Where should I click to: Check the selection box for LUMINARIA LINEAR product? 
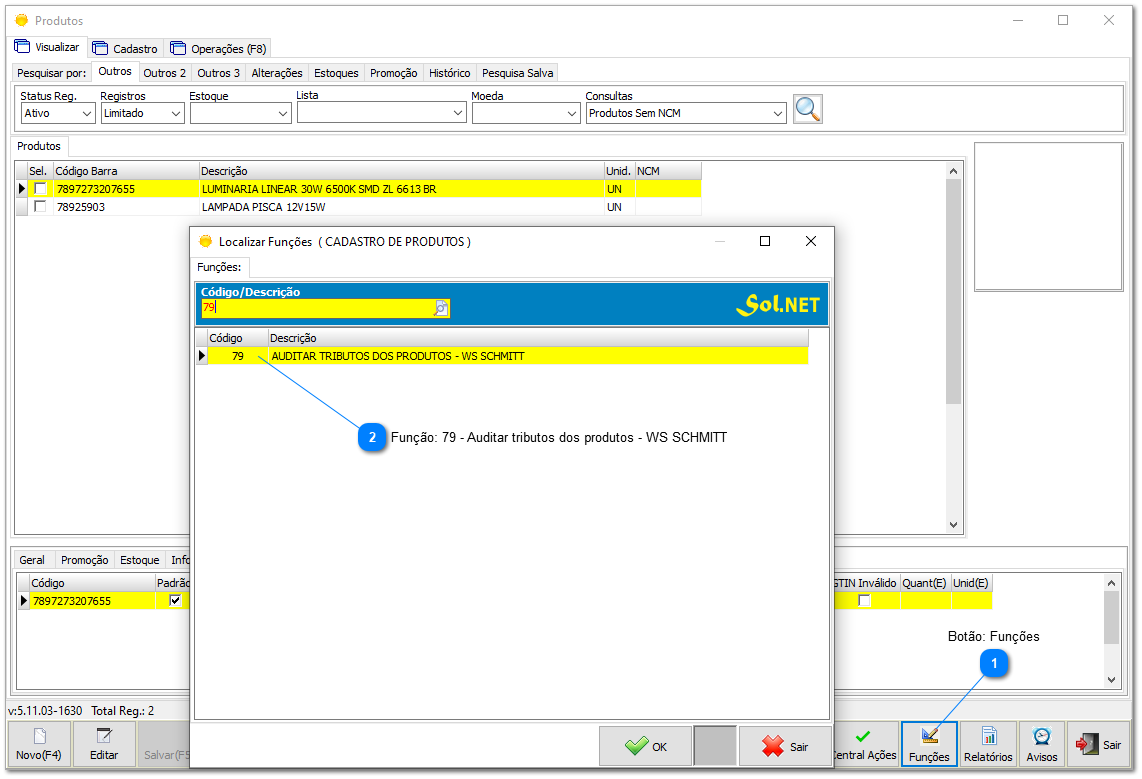click(40, 188)
